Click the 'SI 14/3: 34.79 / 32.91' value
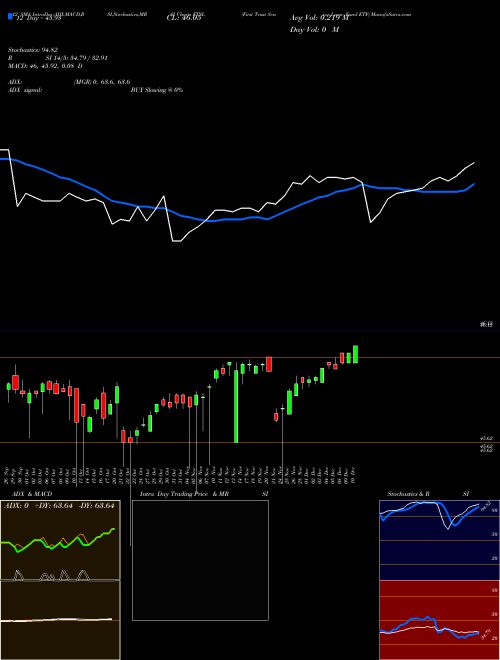This screenshot has width=500, height=660. tap(77, 58)
